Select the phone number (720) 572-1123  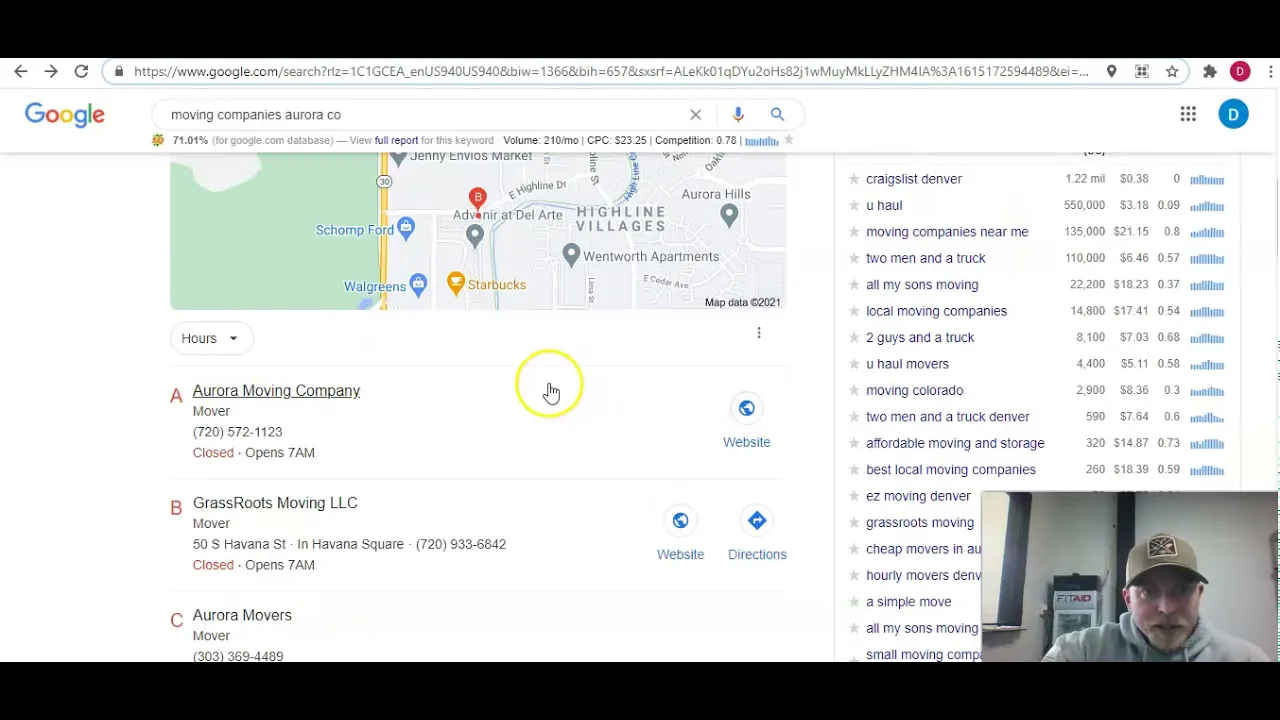(x=238, y=432)
